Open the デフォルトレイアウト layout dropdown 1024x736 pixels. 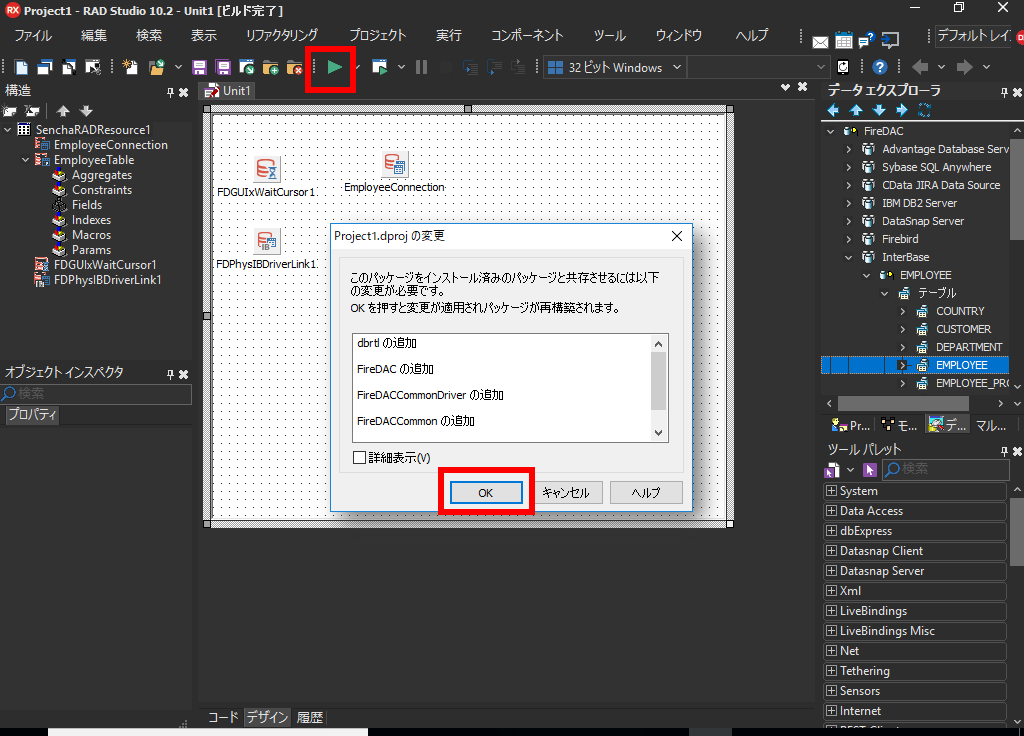[x=972, y=35]
